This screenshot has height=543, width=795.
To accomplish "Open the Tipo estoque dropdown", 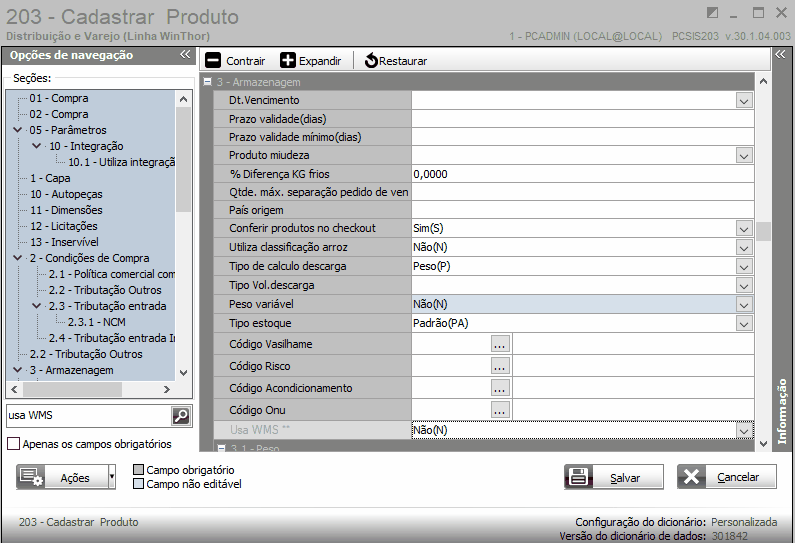I will click(744, 323).
